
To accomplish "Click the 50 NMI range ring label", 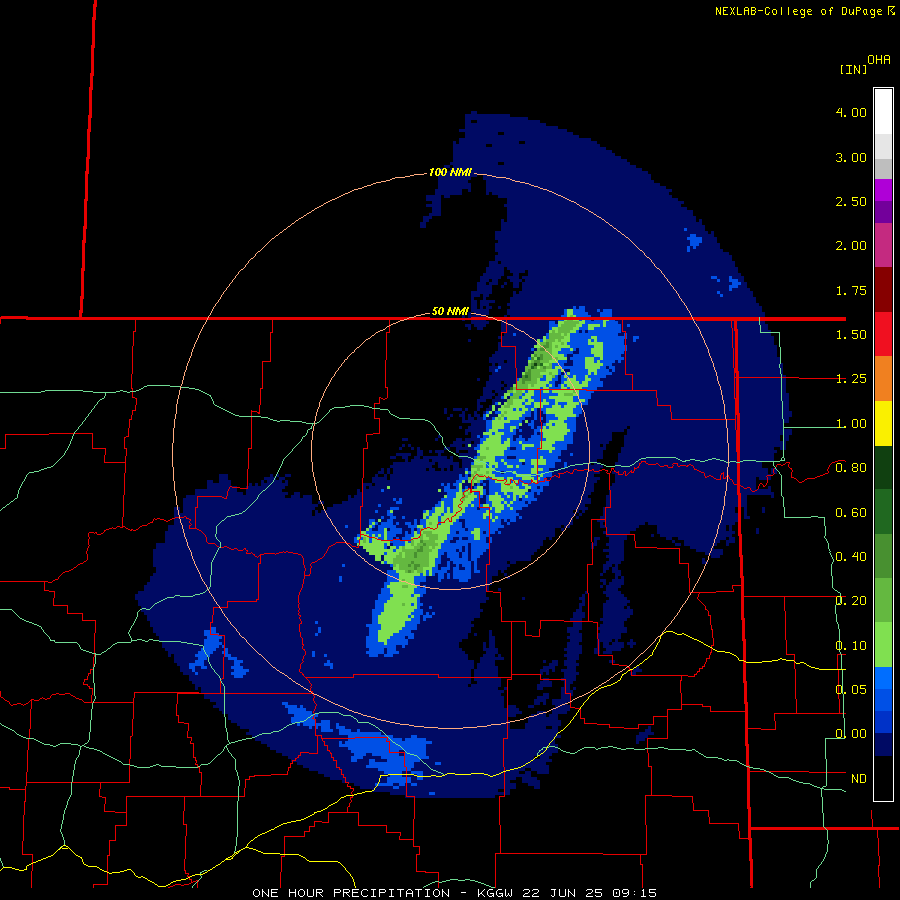I will pos(450,312).
